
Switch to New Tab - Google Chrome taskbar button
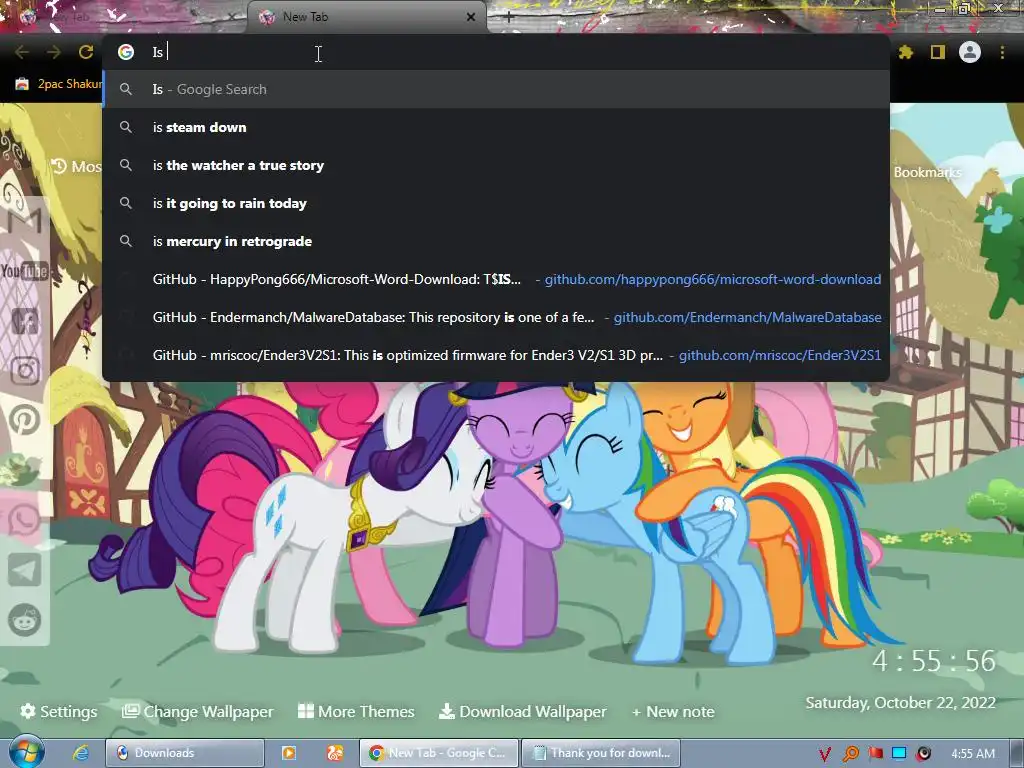point(439,753)
